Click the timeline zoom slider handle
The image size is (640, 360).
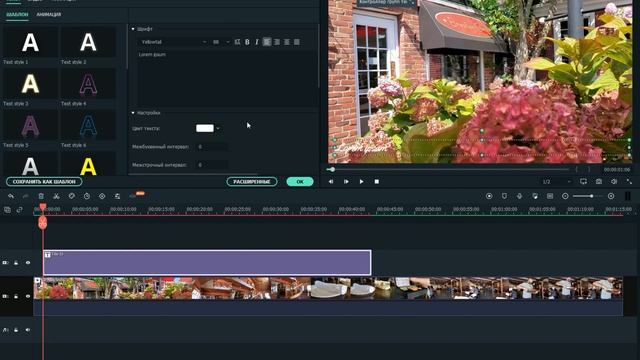[591, 196]
